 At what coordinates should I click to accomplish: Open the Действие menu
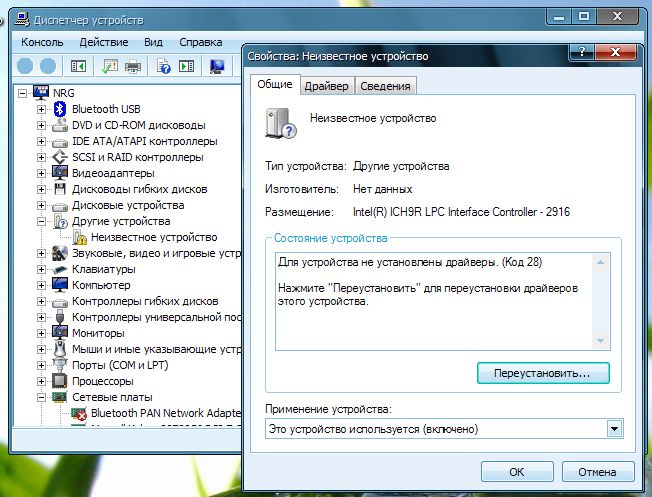103,42
